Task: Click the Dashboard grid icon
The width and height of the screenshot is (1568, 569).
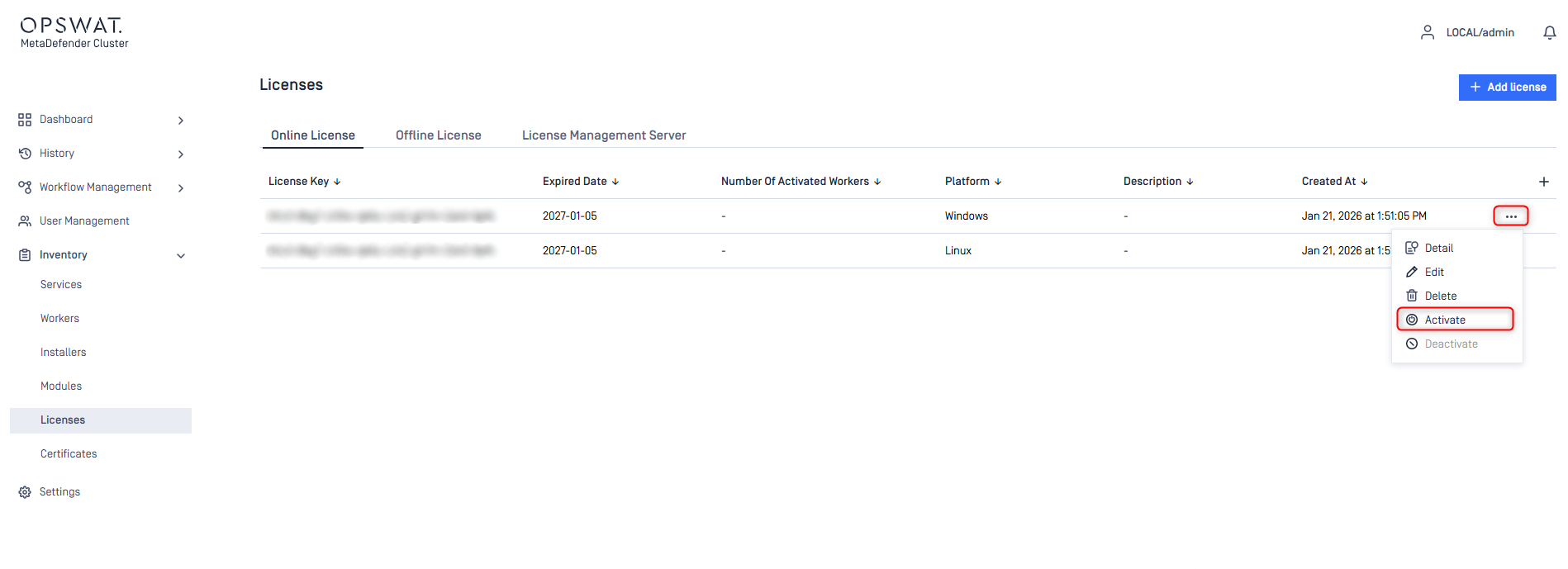Action: pyautogui.click(x=25, y=120)
